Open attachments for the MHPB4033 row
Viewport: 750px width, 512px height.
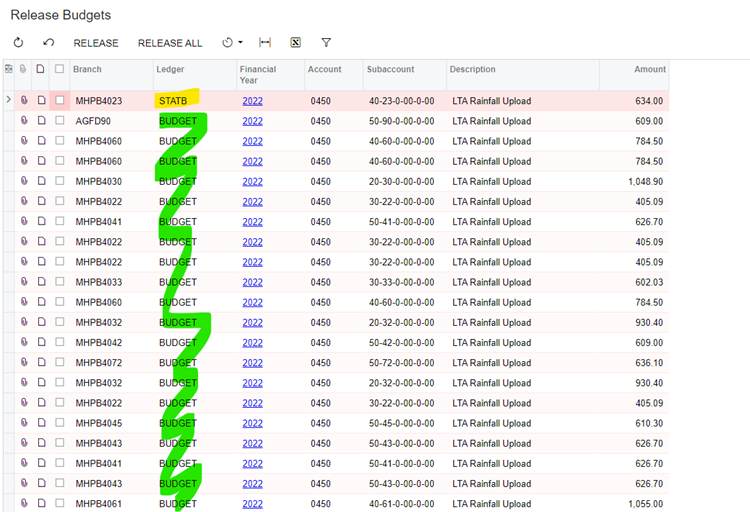24,282
